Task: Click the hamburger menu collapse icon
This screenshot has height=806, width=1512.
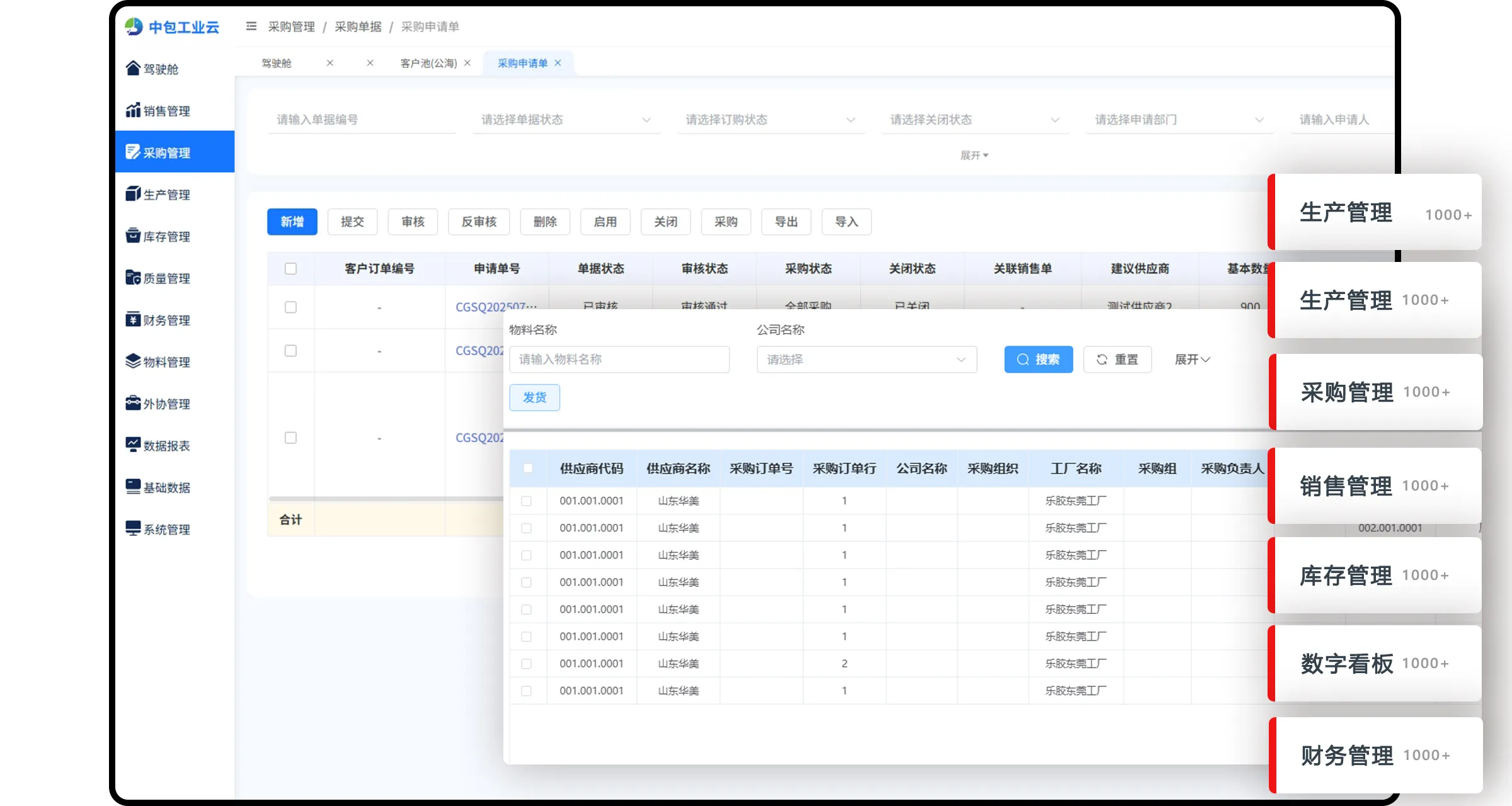Action: (x=251, y=26)
